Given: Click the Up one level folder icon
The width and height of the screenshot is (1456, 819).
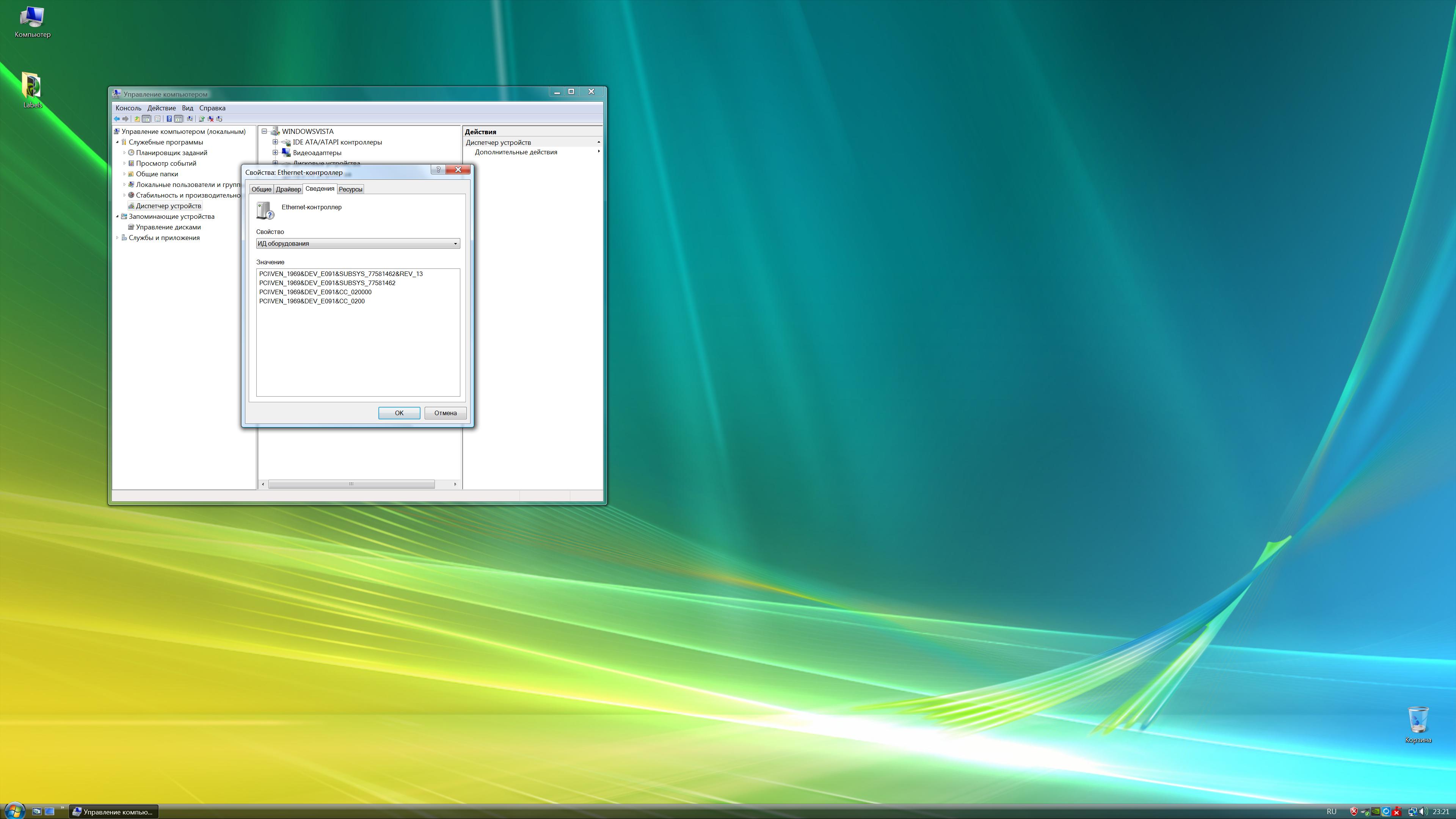Looking at the screenshot, I should [x=137, y=119].
